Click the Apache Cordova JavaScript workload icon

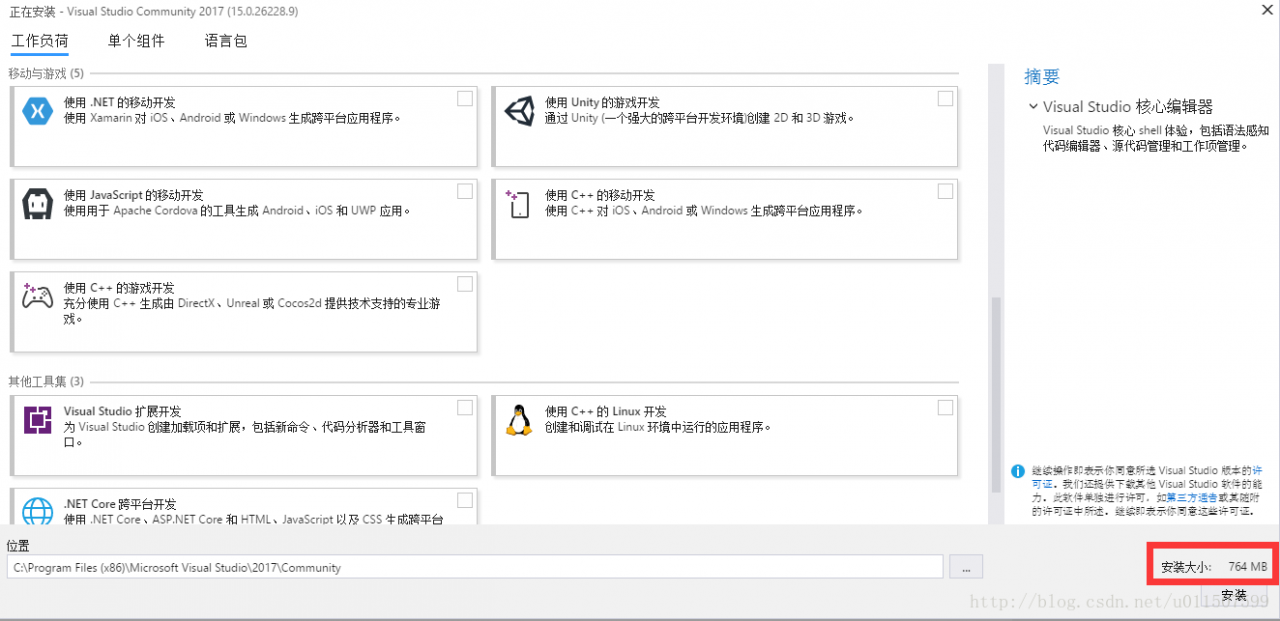pyautogui.click(x=38, y=204)
